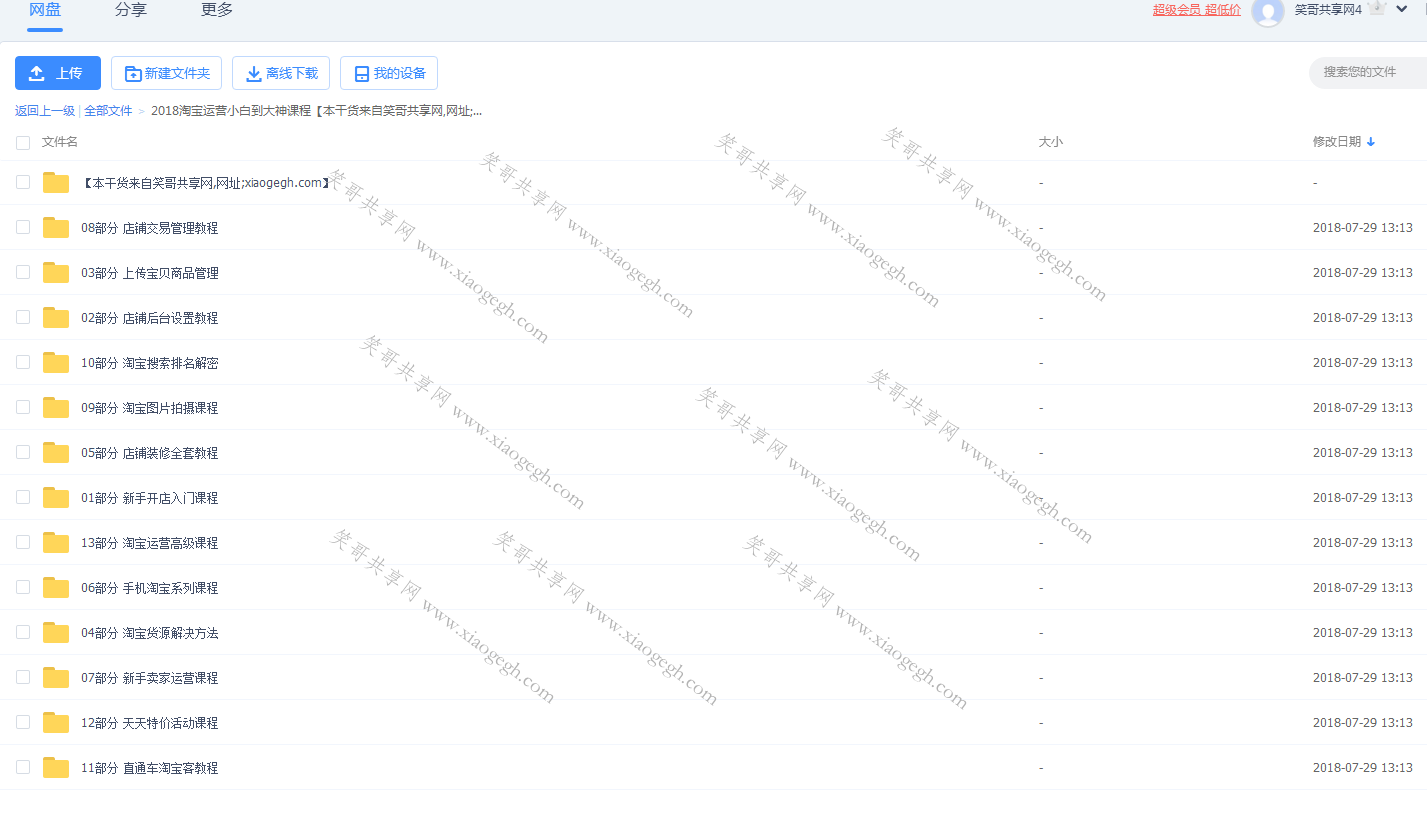This screenshot has width=1427, height=832.
Task: Check the box for 09部分 淘宝图片拍摄课程
Action: coord(23,407)
